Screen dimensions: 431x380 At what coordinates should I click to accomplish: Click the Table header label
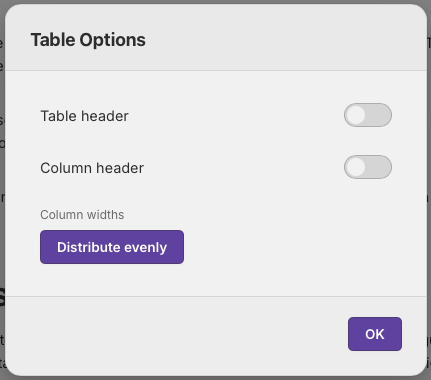click(x=84, y=116)
